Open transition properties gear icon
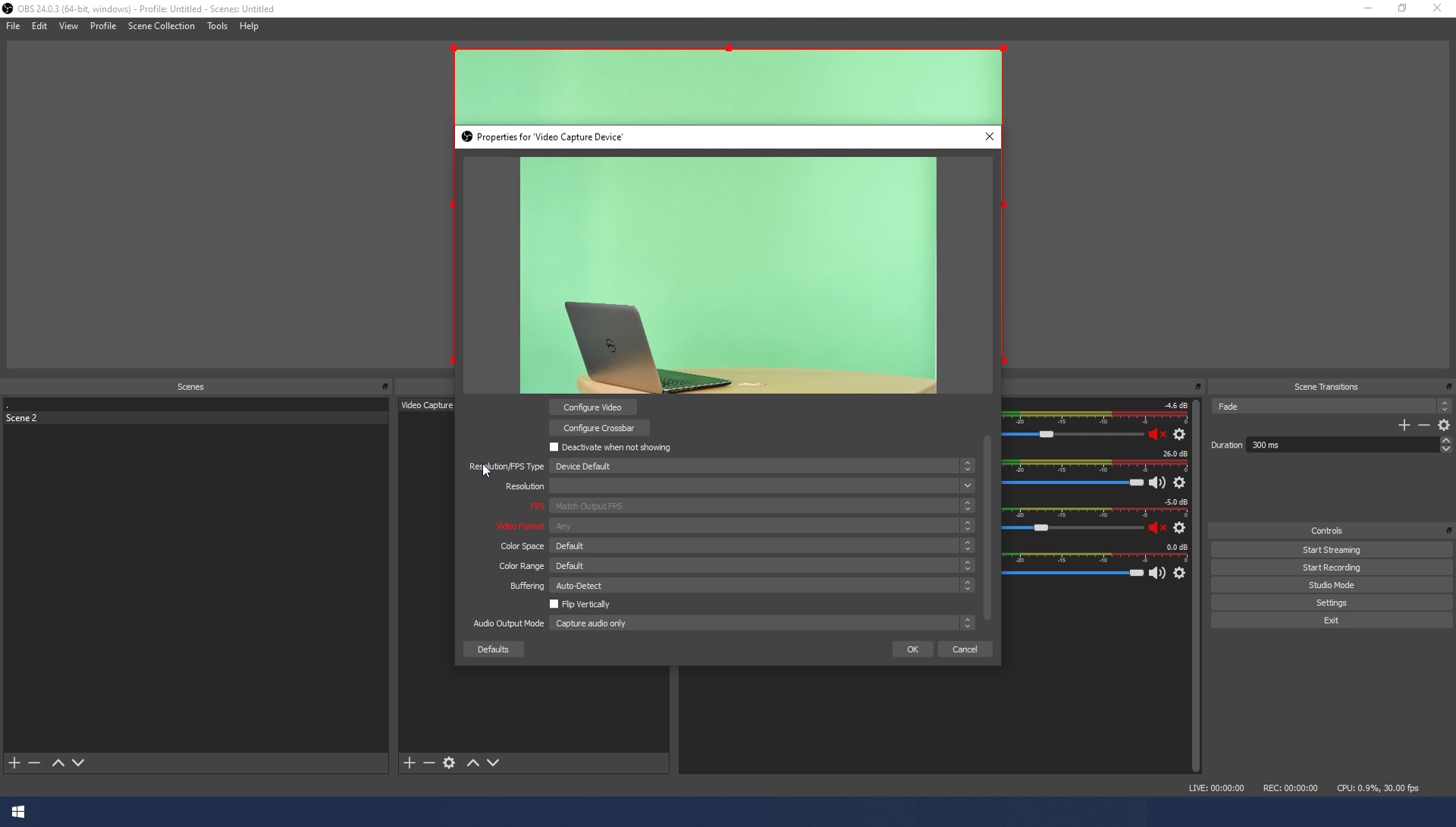 point(1444,426)
